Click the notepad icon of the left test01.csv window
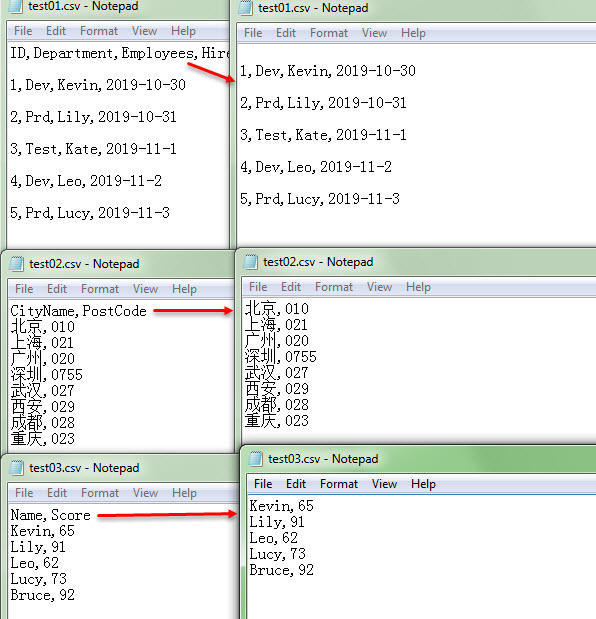 pyautogui.click(x=15, y=6)
